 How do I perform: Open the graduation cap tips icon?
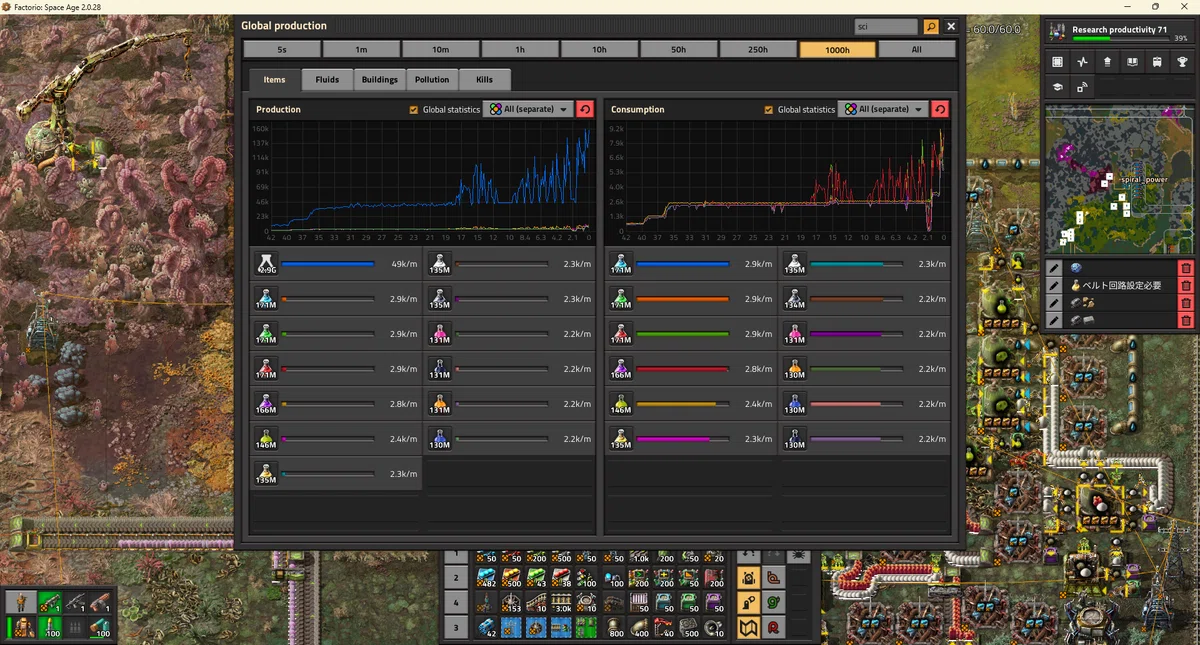pyautogui.click(x=1057, y=88)
